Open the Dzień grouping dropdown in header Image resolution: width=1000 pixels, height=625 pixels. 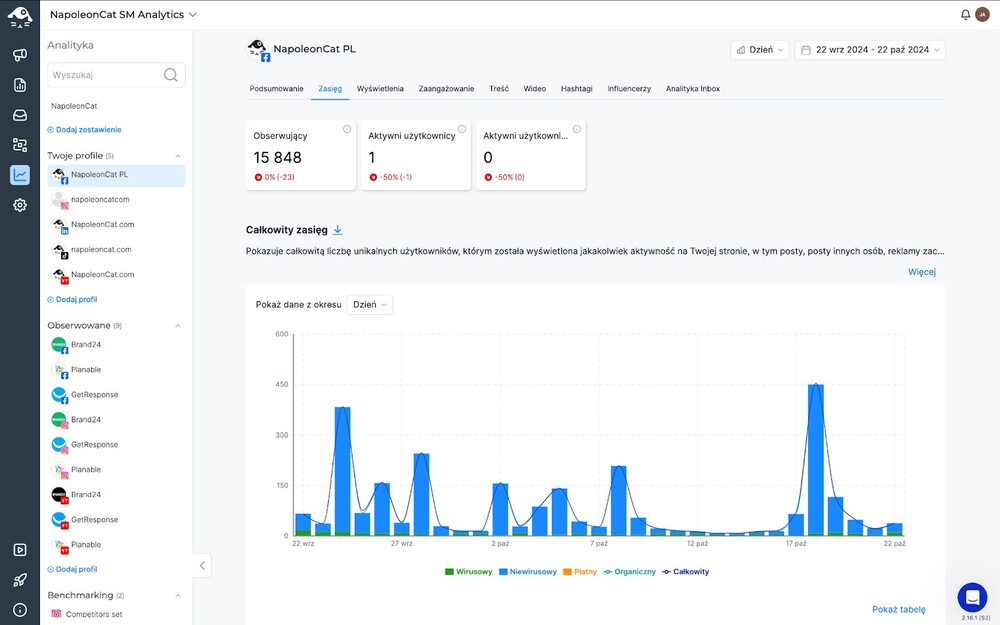pos(760,50)
